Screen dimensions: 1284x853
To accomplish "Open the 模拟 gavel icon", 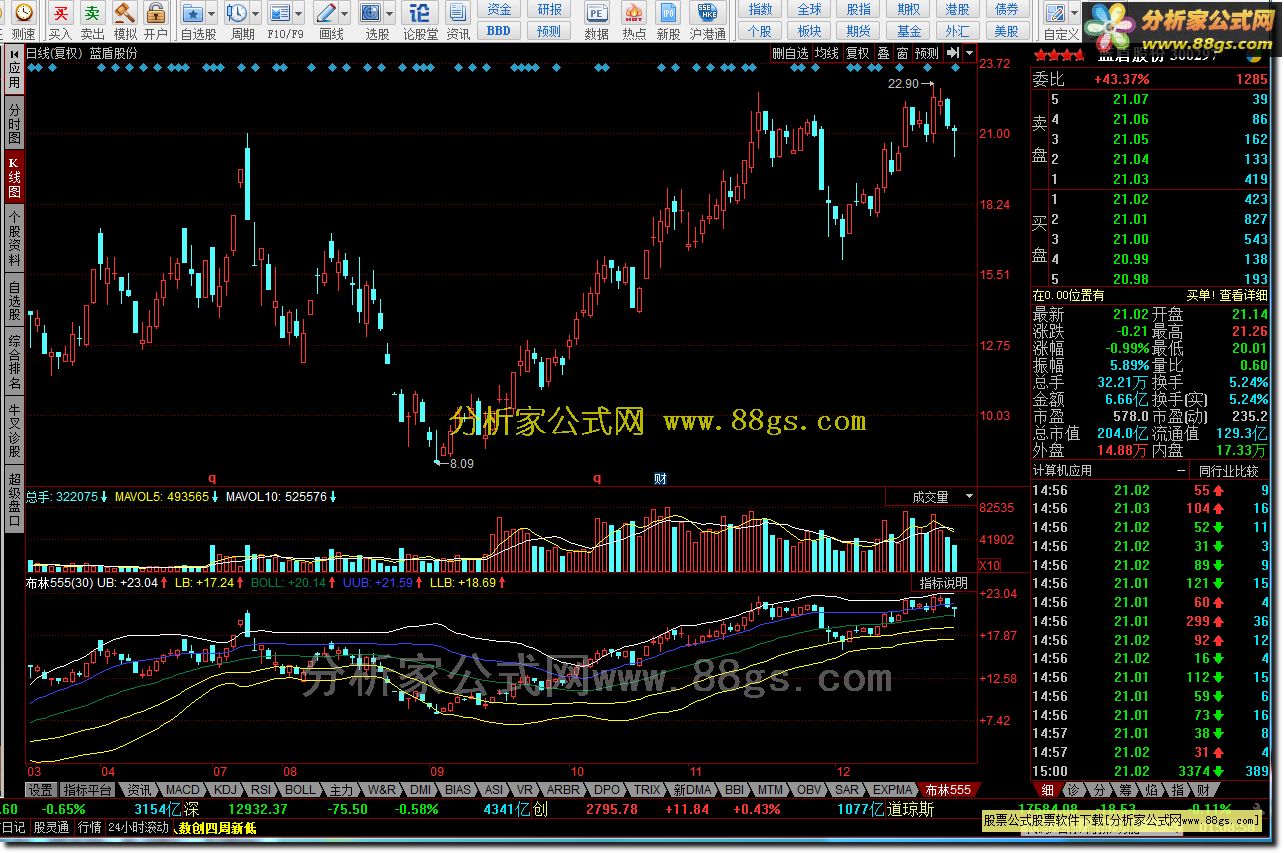I will 124,13.
